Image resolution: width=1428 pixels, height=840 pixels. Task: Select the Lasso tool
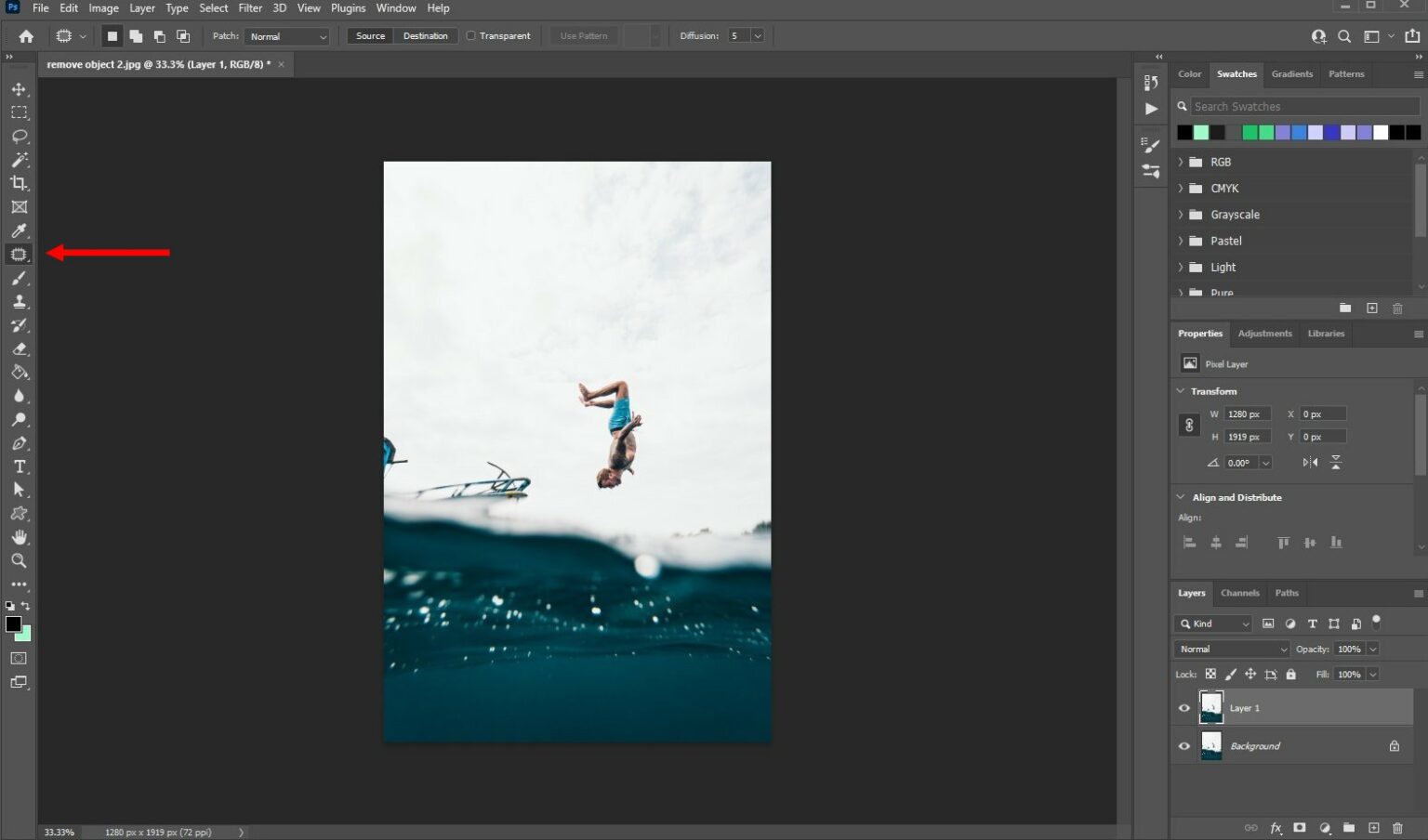click(19, 137)
